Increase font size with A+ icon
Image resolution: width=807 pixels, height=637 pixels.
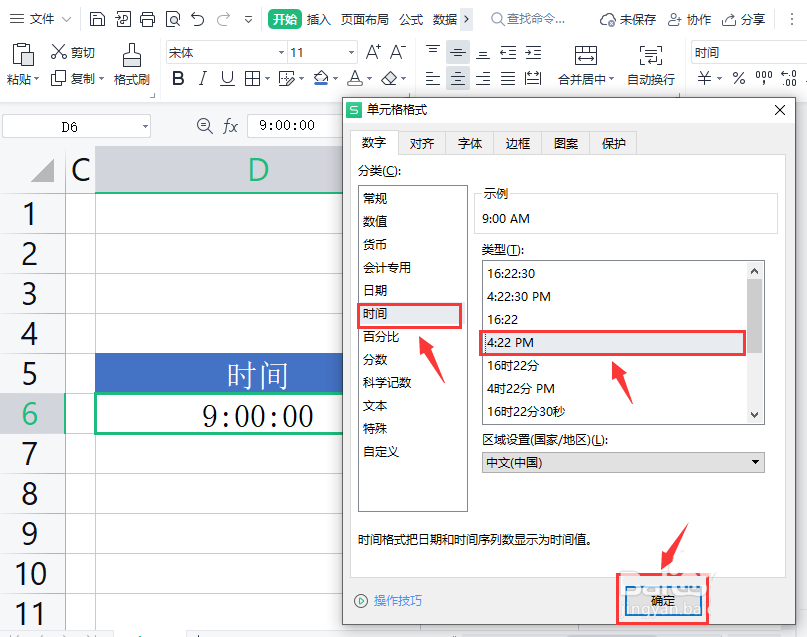[x=373, y=52]
